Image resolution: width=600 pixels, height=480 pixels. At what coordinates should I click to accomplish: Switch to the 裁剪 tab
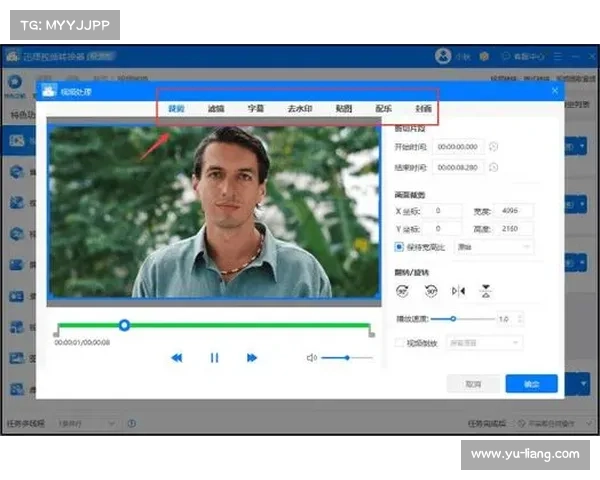click(176, 109)
